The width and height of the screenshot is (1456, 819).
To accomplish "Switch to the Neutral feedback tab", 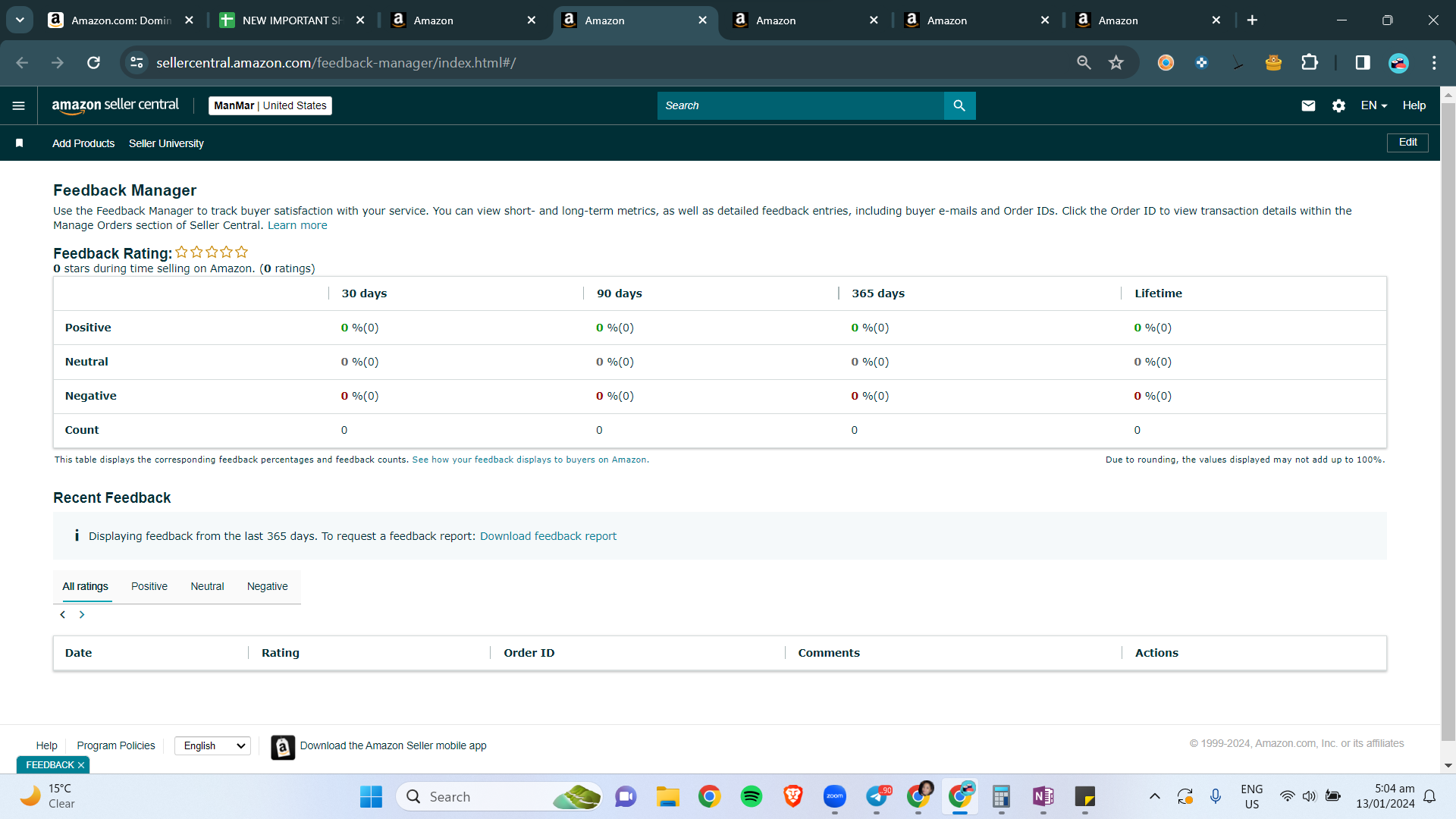I will [x=207, y=587].
